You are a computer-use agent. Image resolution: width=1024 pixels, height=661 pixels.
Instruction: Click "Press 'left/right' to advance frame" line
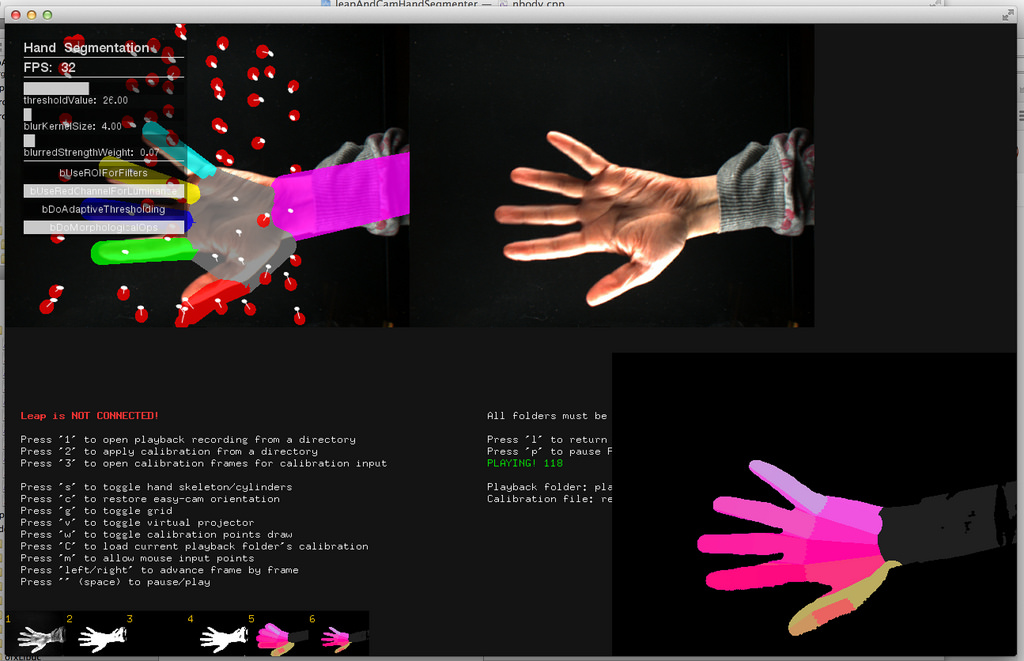pos(159,570)
